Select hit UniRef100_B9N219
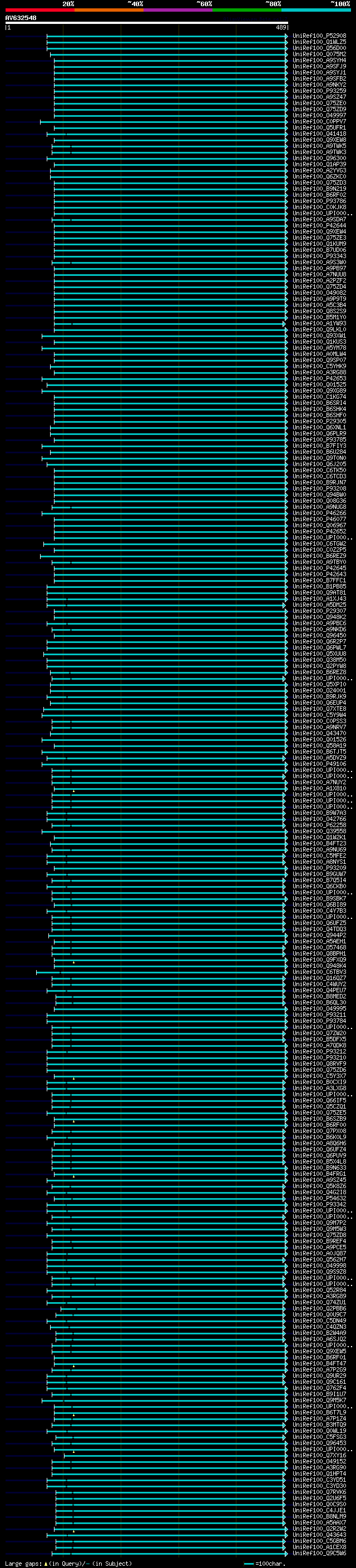 [319, 189]
